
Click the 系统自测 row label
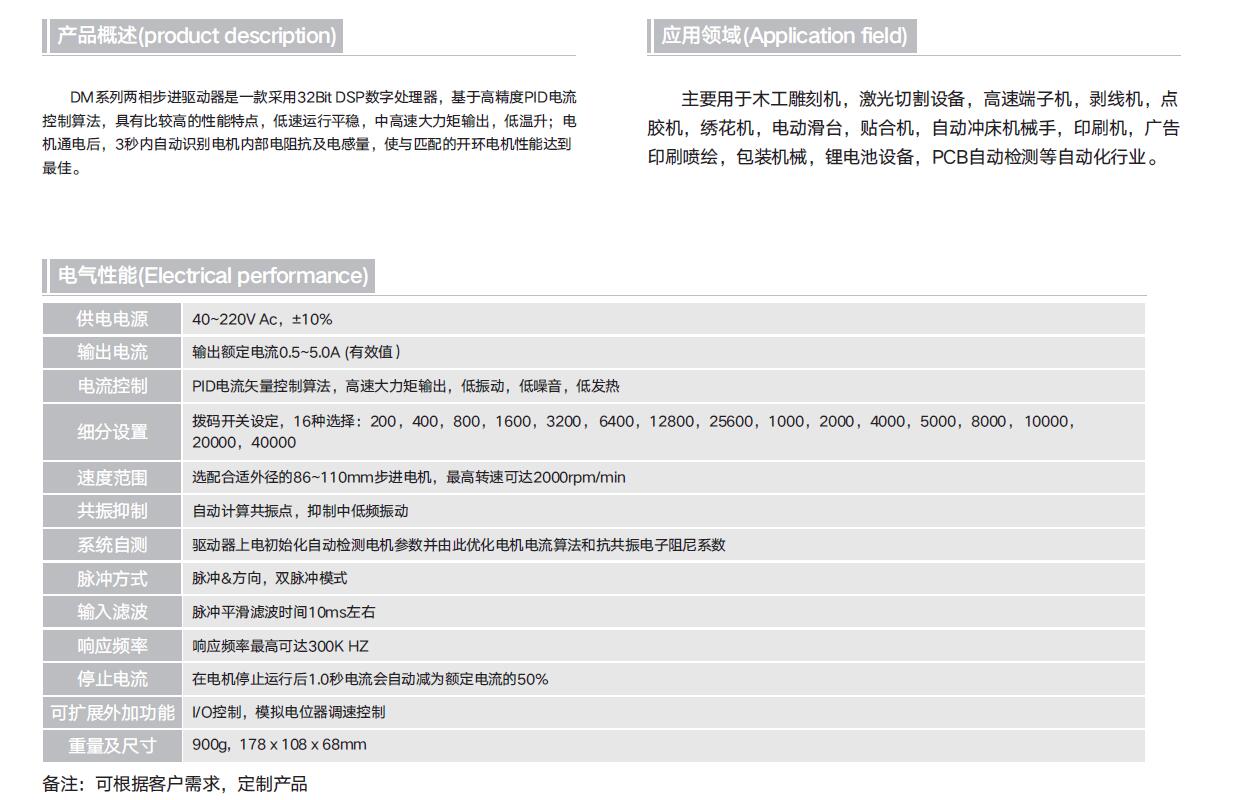(112, 545)
